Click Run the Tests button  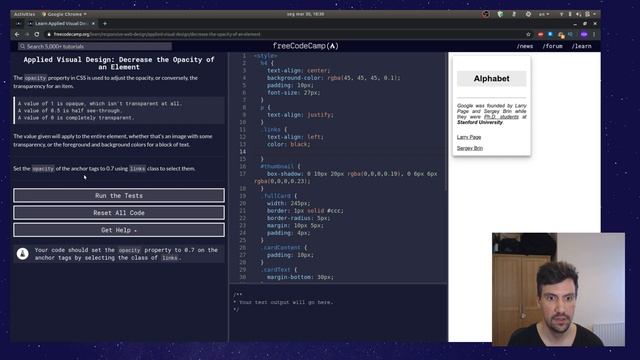point(119,196)
